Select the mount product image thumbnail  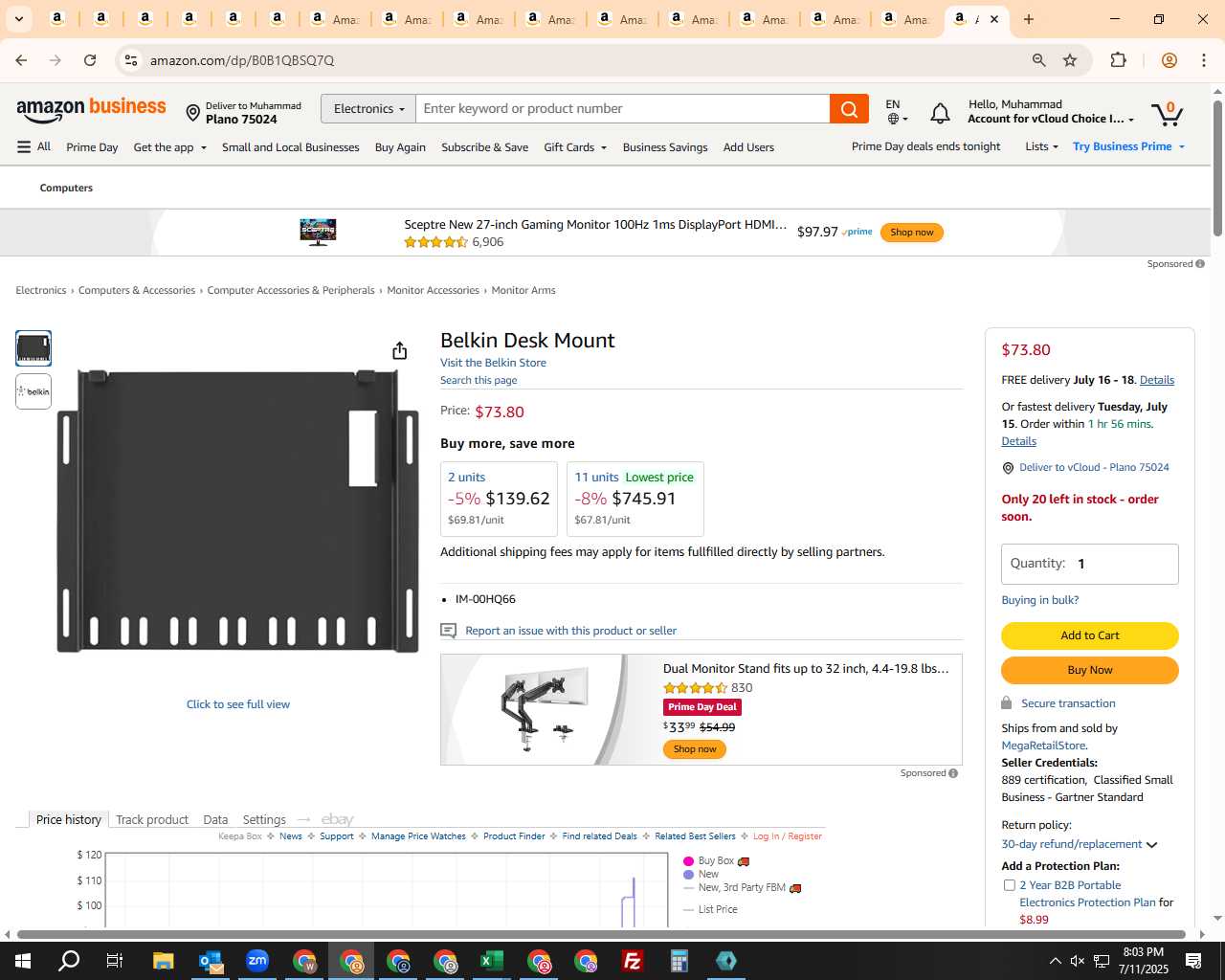tap(33, 348)
